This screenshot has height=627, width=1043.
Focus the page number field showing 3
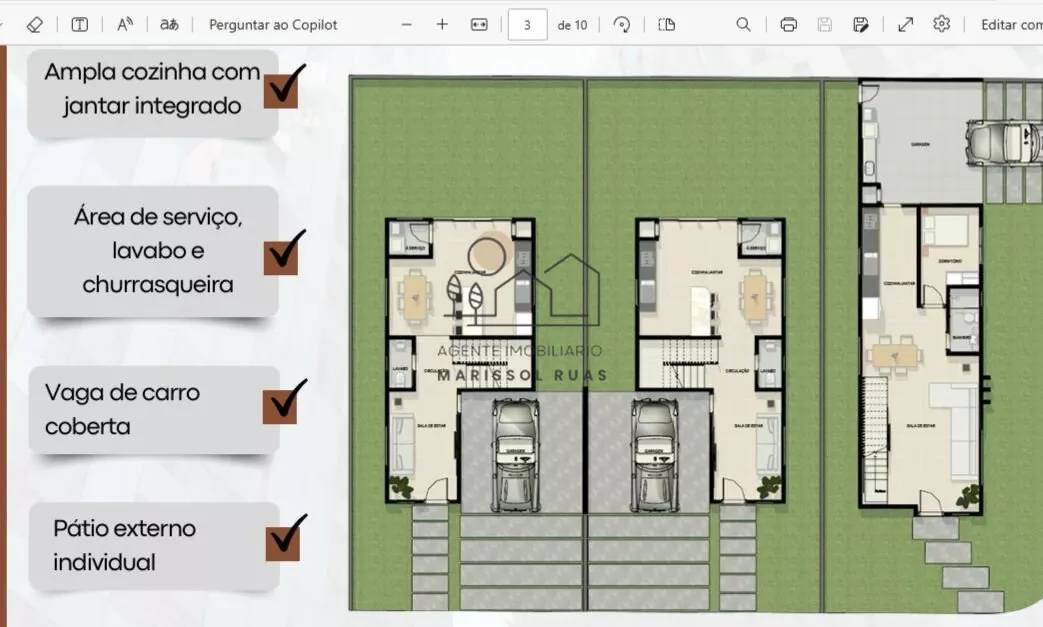tap(527, 25)
